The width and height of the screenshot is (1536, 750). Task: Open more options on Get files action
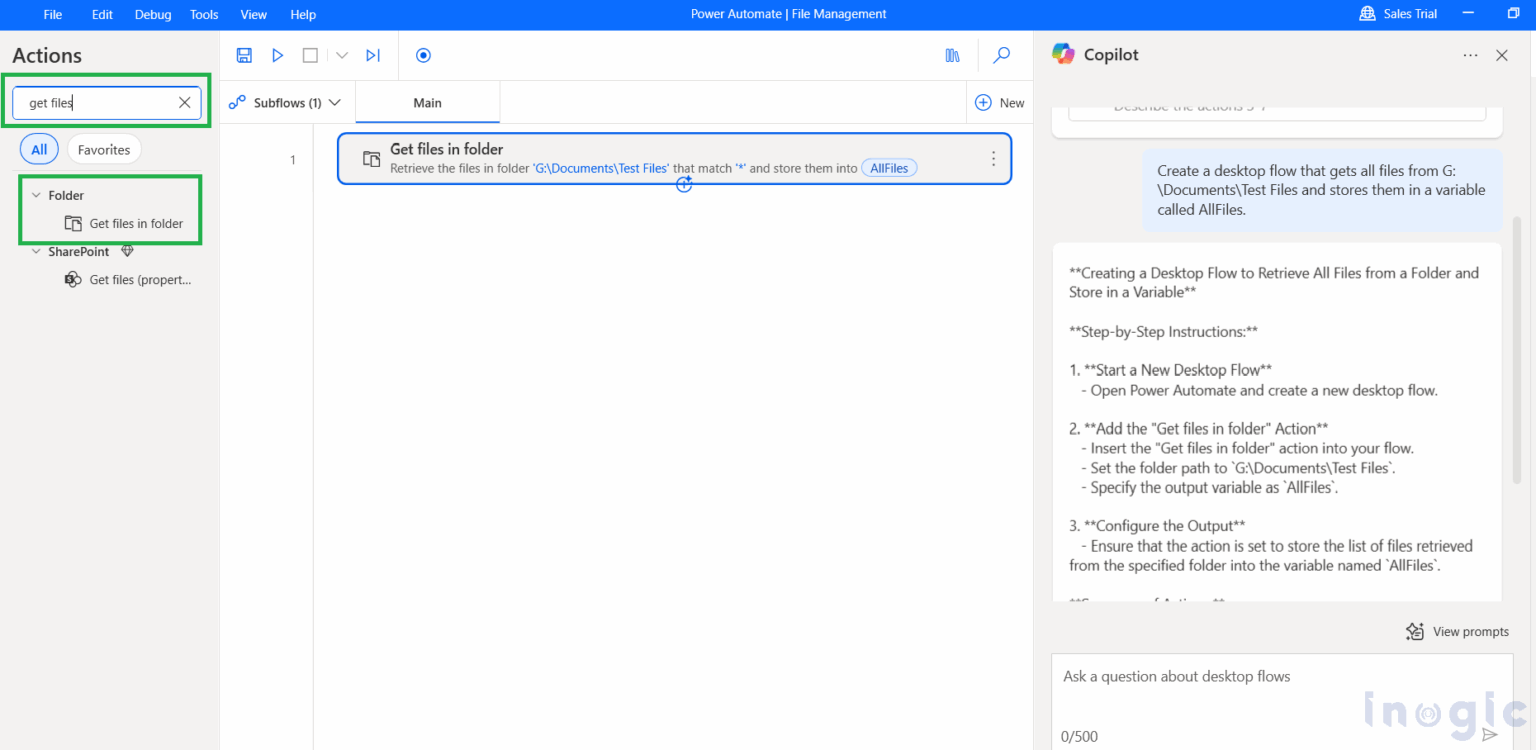point(993,159)
